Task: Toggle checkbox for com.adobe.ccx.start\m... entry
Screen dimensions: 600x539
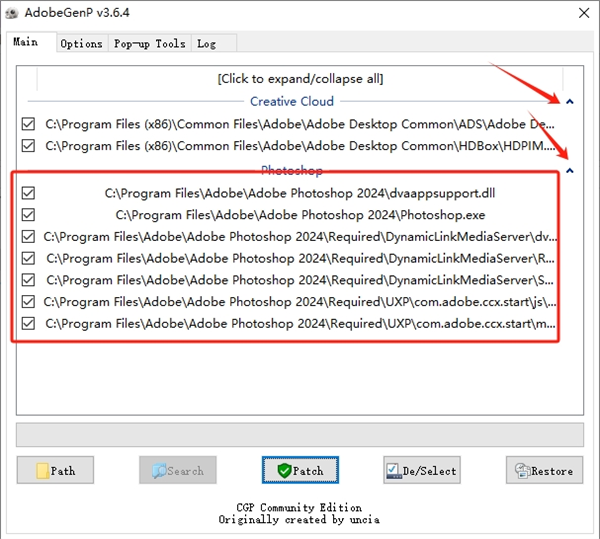Action: (x=28, y=324)
